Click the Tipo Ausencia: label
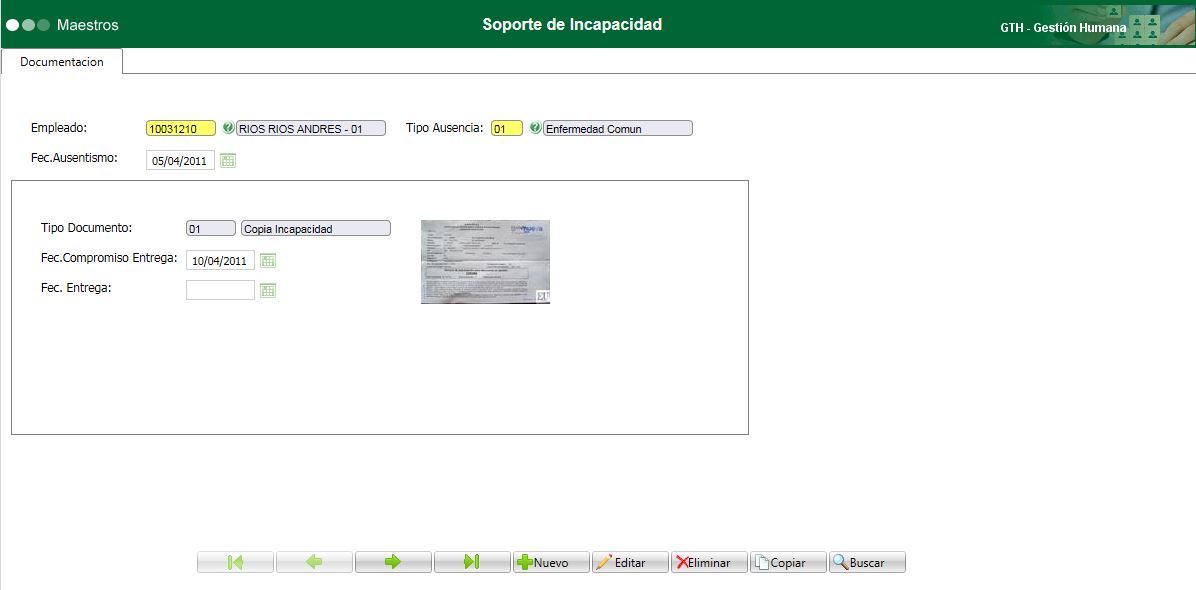 [445, 127]
